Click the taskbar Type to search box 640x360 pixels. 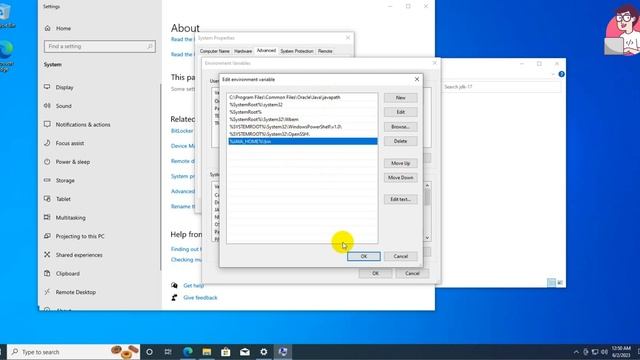click(73, 352)
